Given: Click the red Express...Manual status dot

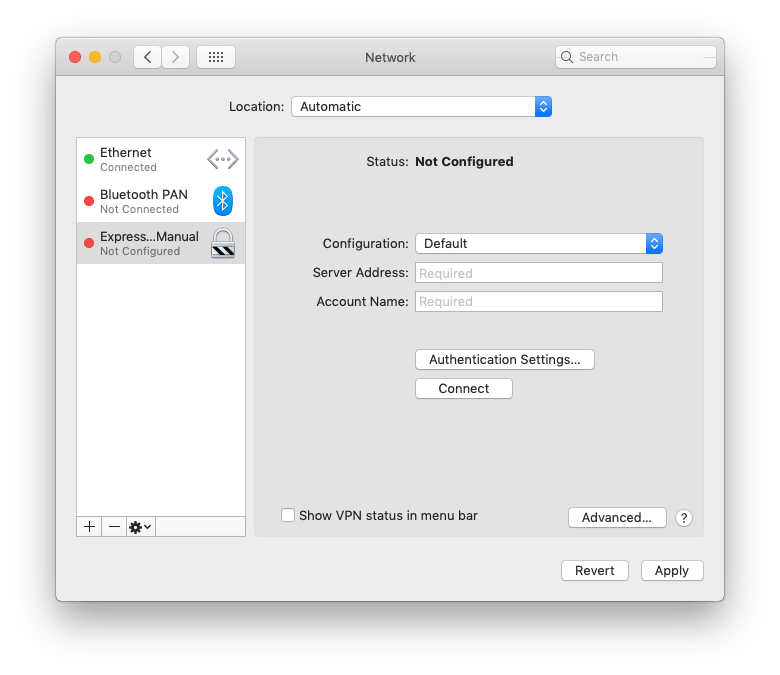Looking at the screenshot, I should tap(89, 243).
